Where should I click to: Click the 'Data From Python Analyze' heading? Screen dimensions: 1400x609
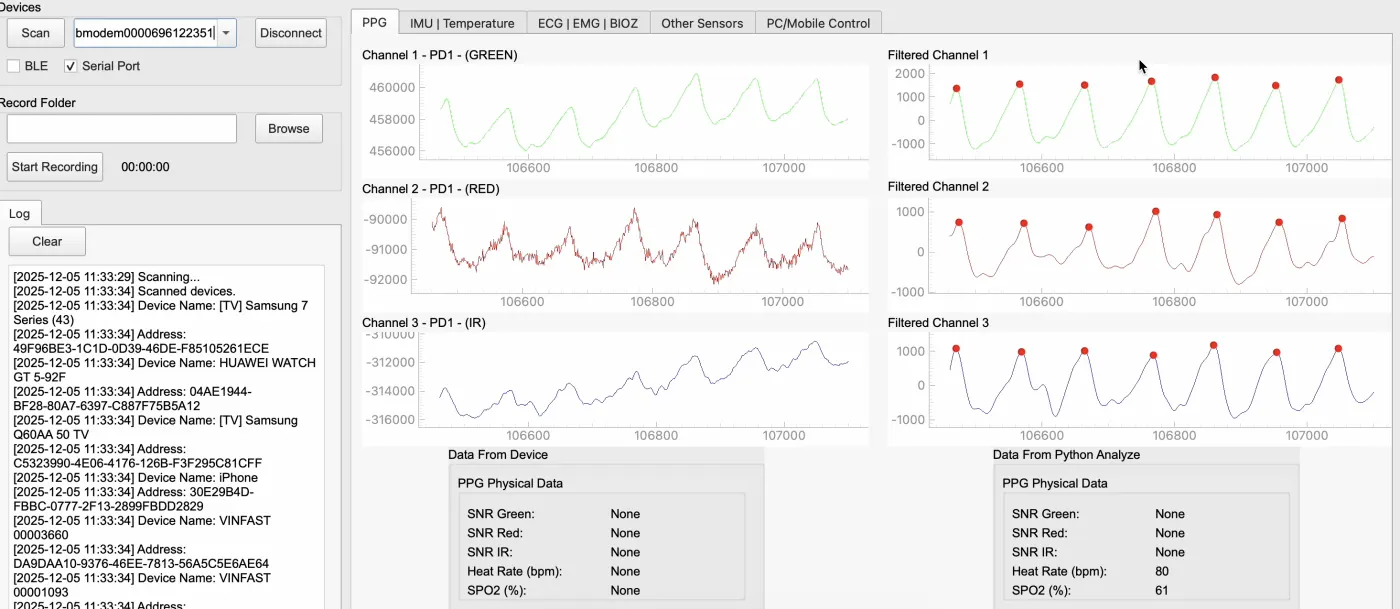[1066, 454]
